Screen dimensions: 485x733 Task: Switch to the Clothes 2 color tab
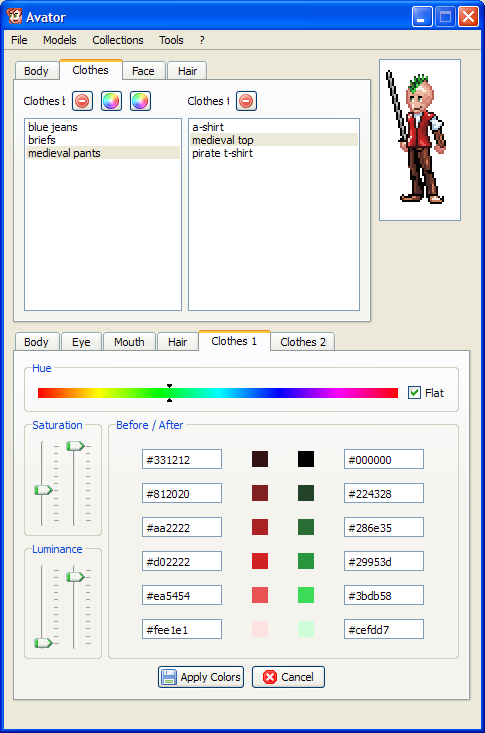pyautogui.click(x=303, y=342)
